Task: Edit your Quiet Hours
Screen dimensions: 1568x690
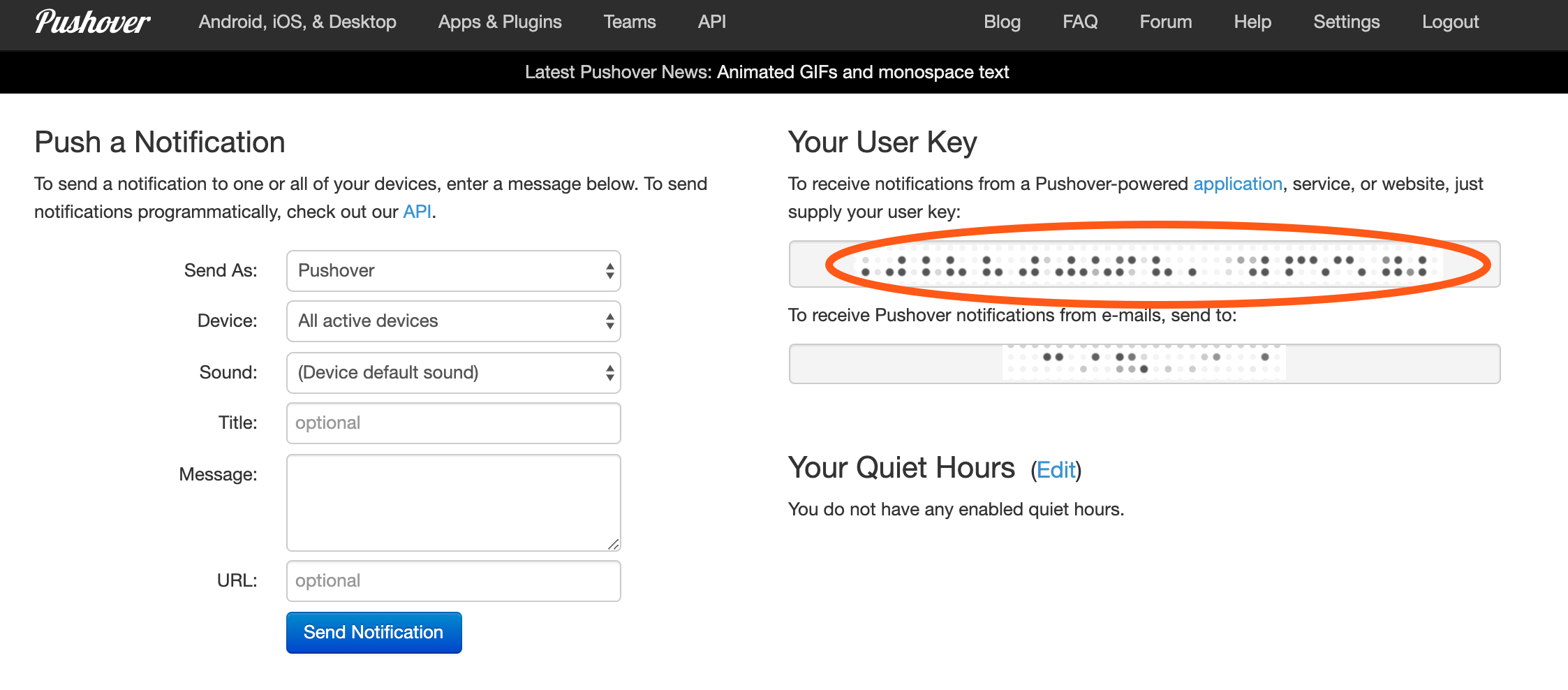Action: tap(1056, 470)
